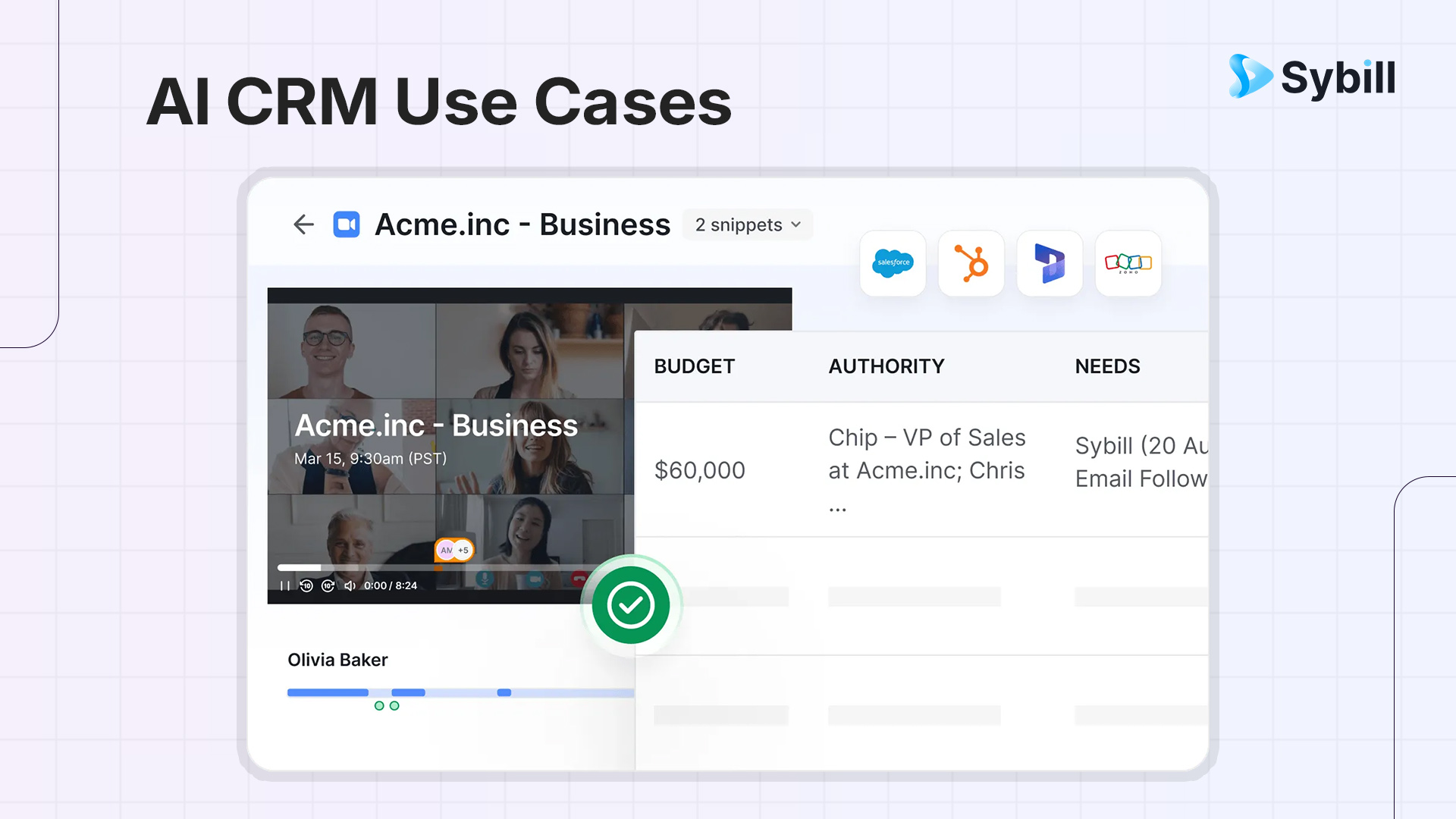1456x819 pixels.
Task: Click the NEEDS column header
Action: coord(1108,366)
